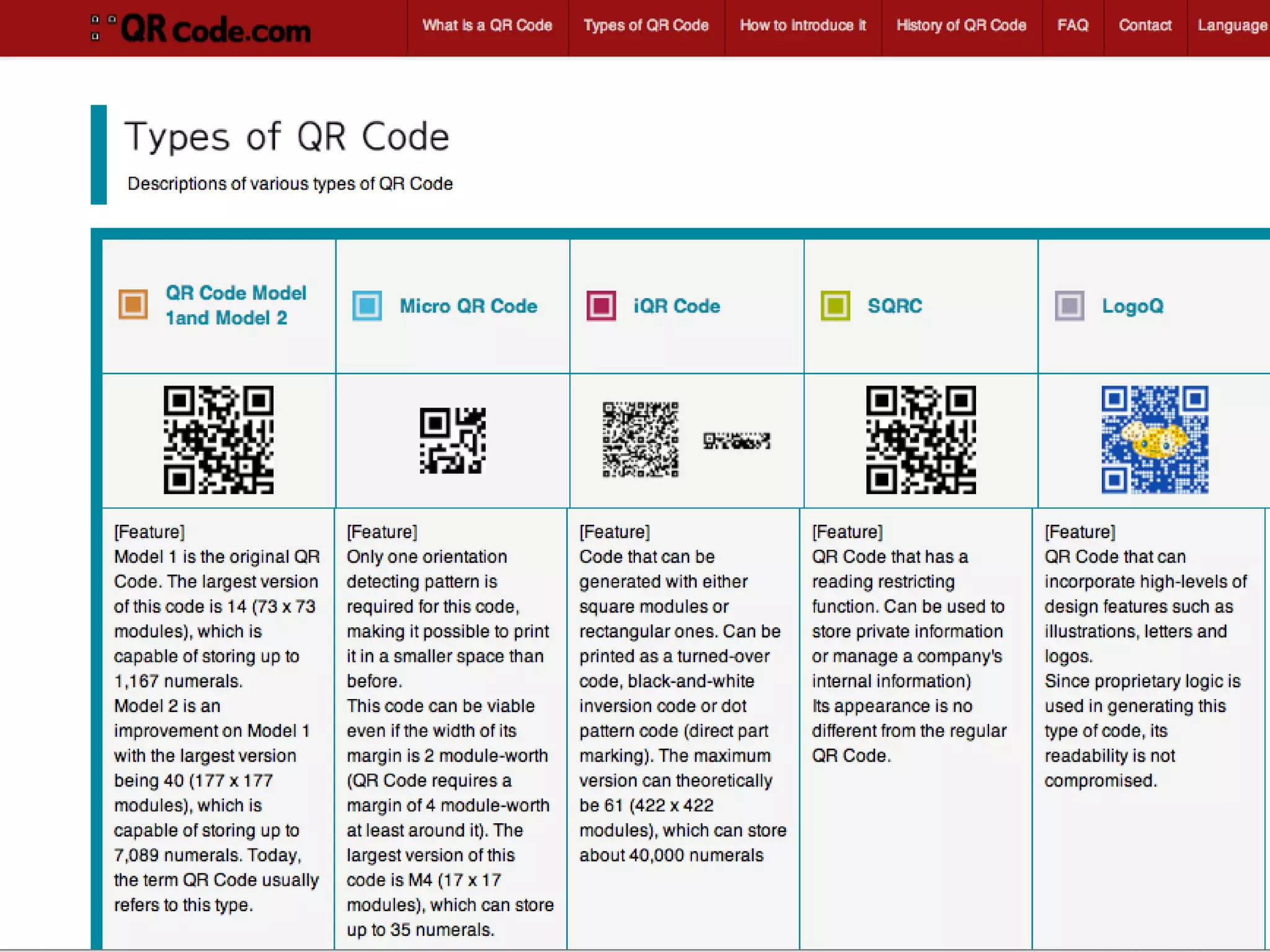Follow the SQRC heading link
The width and height of the screenshot is (1270, 952).
tap(895, 306)
